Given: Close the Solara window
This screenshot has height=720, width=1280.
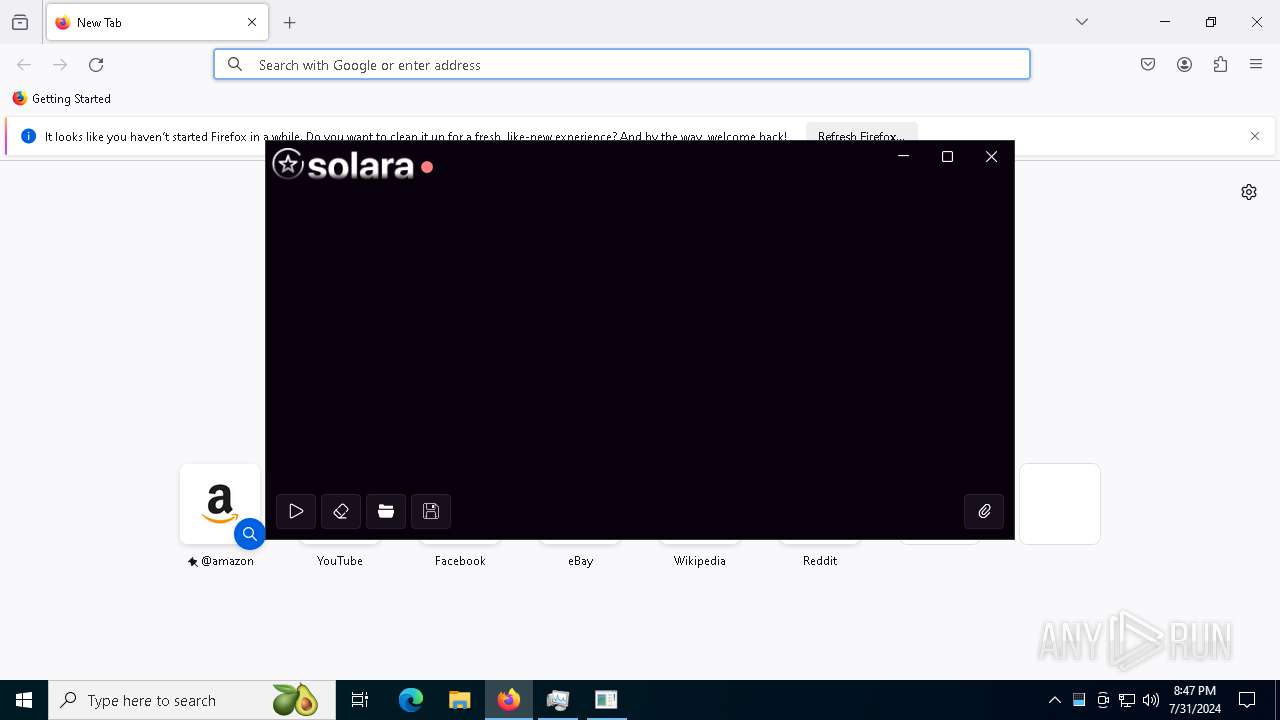Looking at the screenshot, I should (991, 156).
